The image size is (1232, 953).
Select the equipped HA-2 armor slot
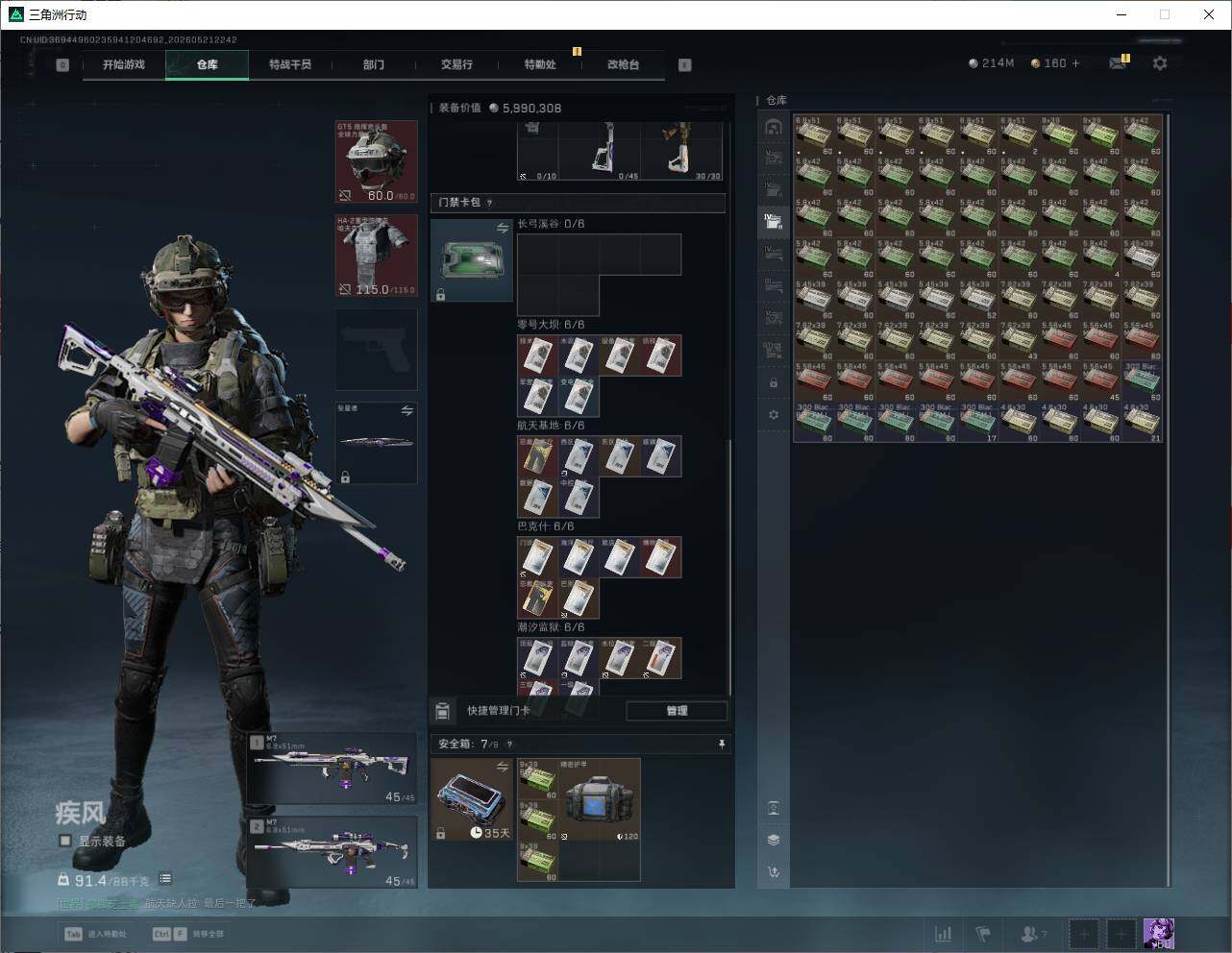(x=376, y=256)
